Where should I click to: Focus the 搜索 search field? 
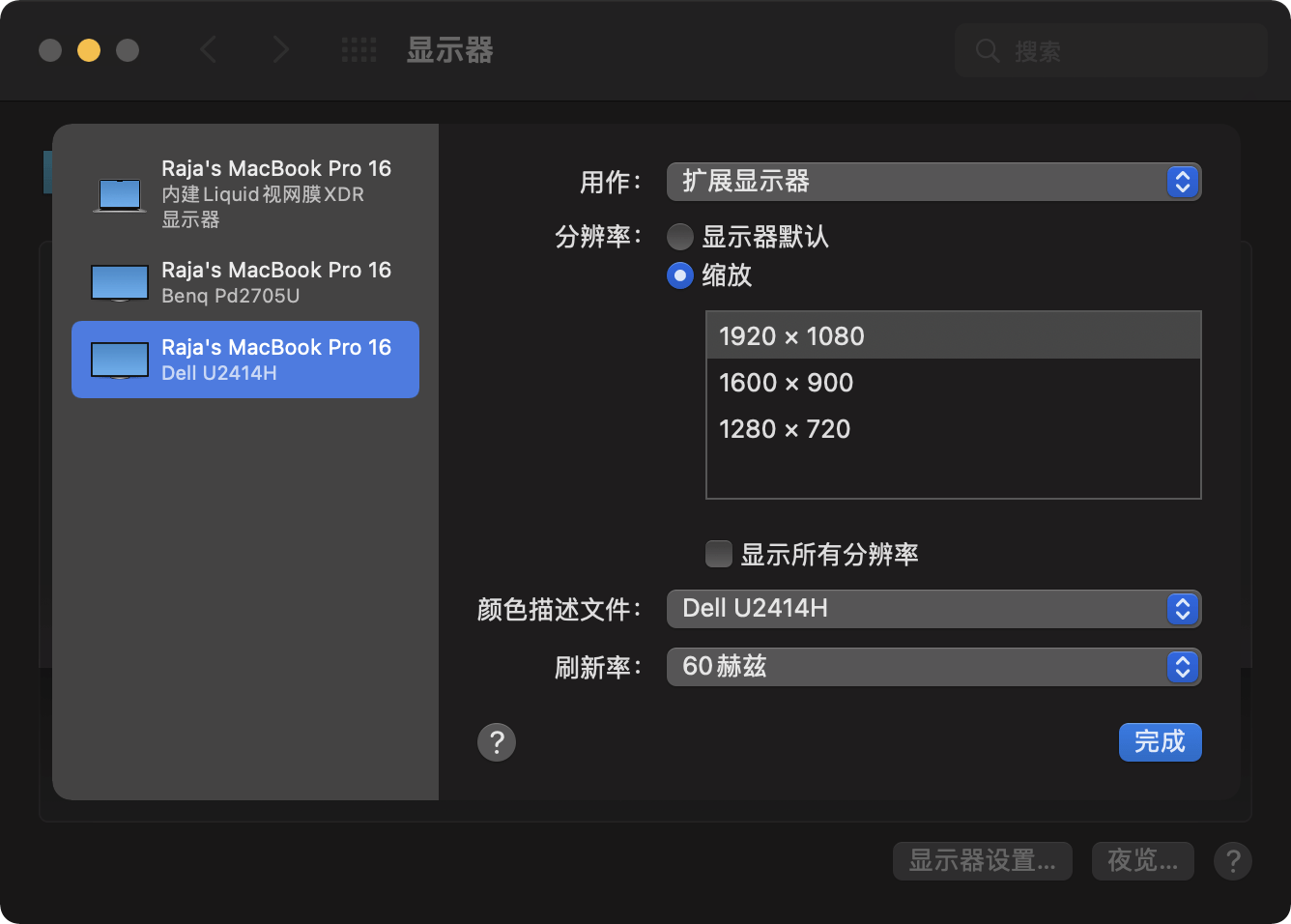[x=1111, y=50]
